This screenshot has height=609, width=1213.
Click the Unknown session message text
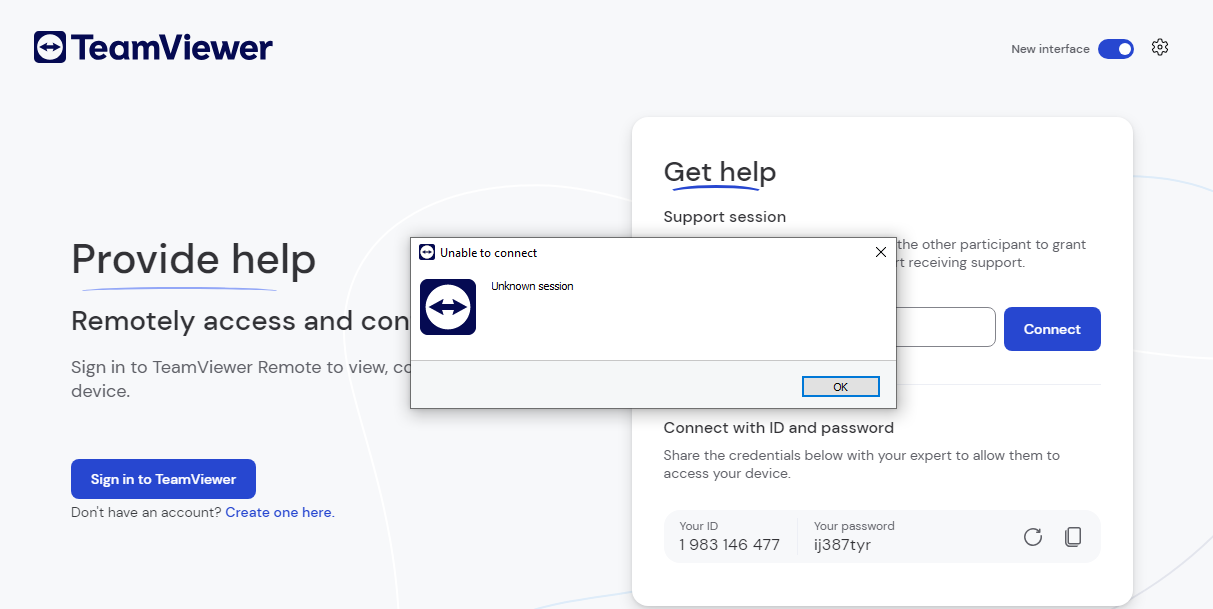(x=532, y=286)
